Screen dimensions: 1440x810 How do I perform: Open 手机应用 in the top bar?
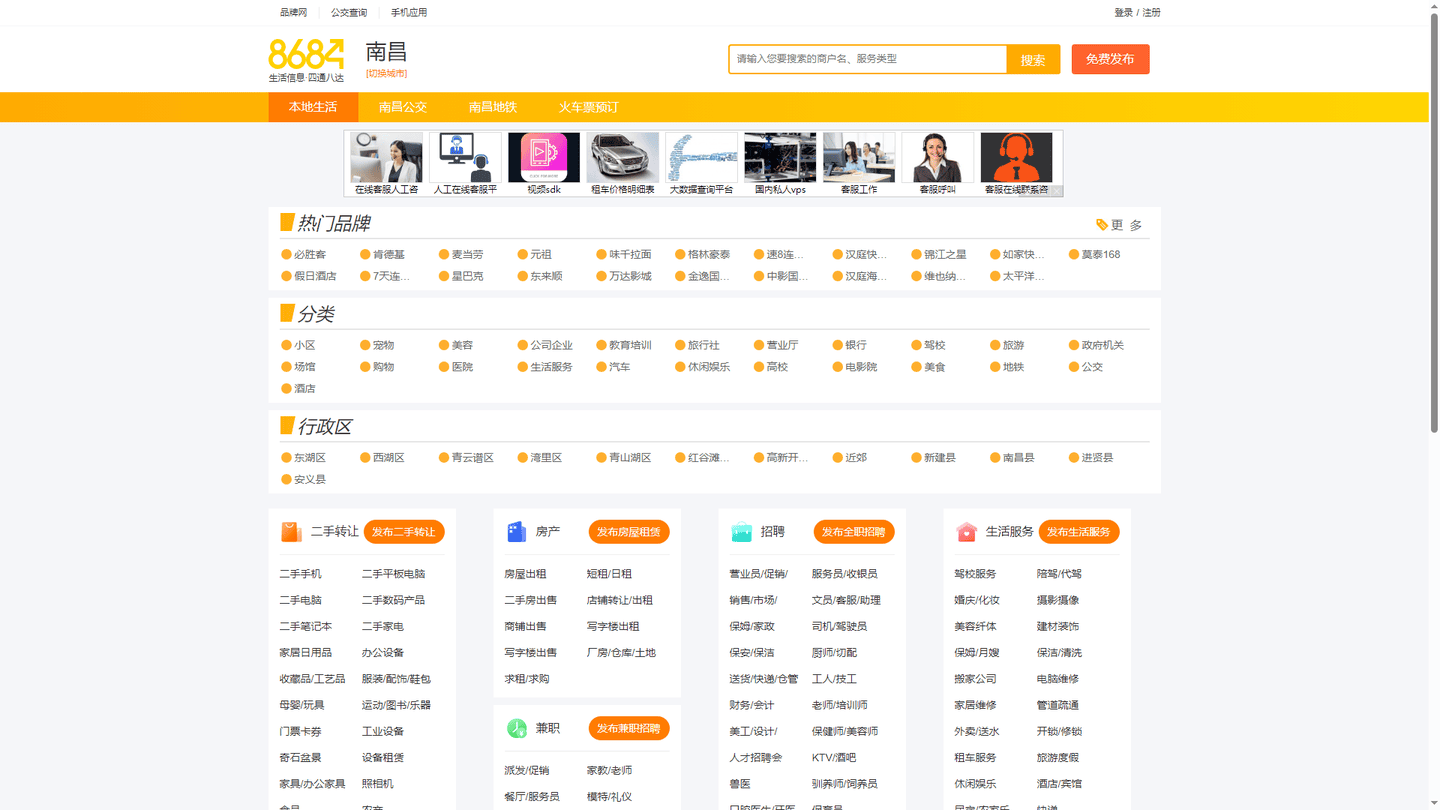click(409, 13)
